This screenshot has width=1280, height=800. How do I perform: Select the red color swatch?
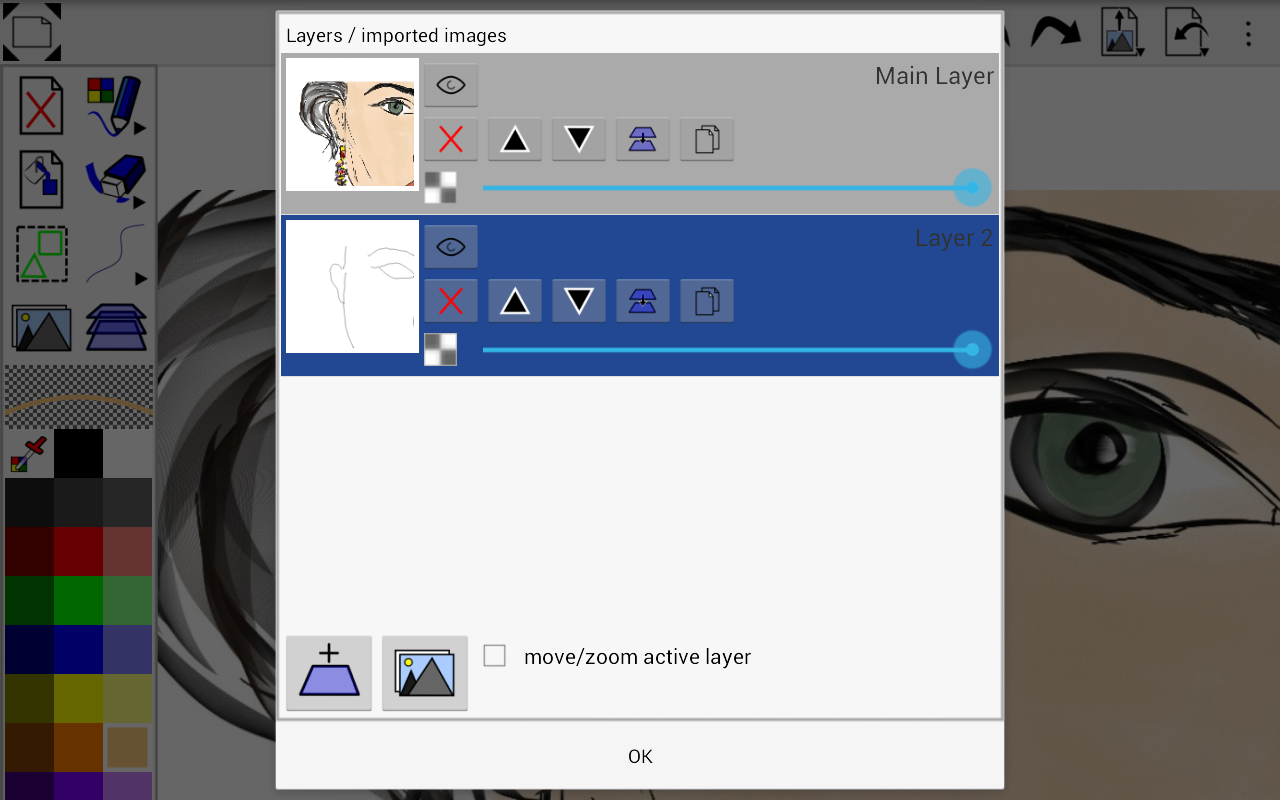pos(78,551)
